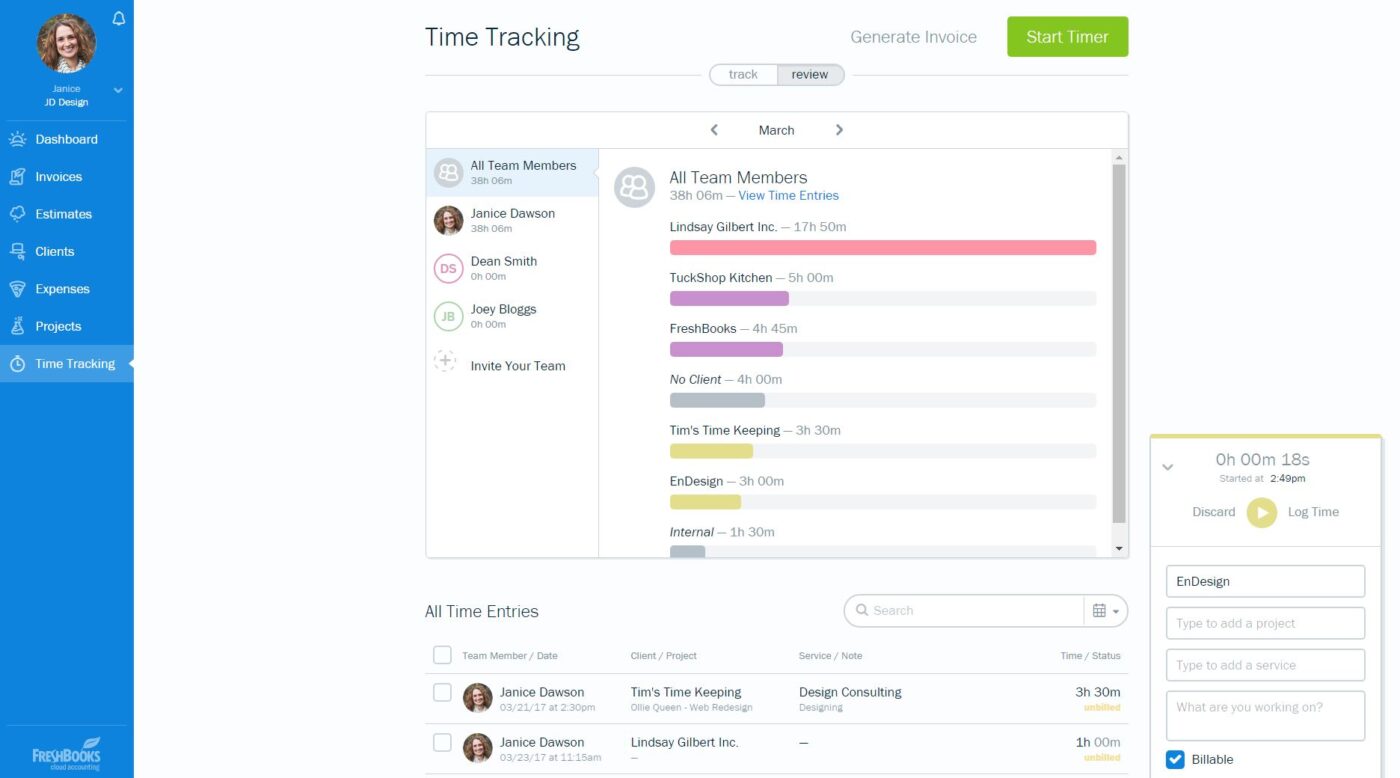Open Dashboard from sidebar icon
The height and width of the screenshot is (778, 1400).
(17, 139)
